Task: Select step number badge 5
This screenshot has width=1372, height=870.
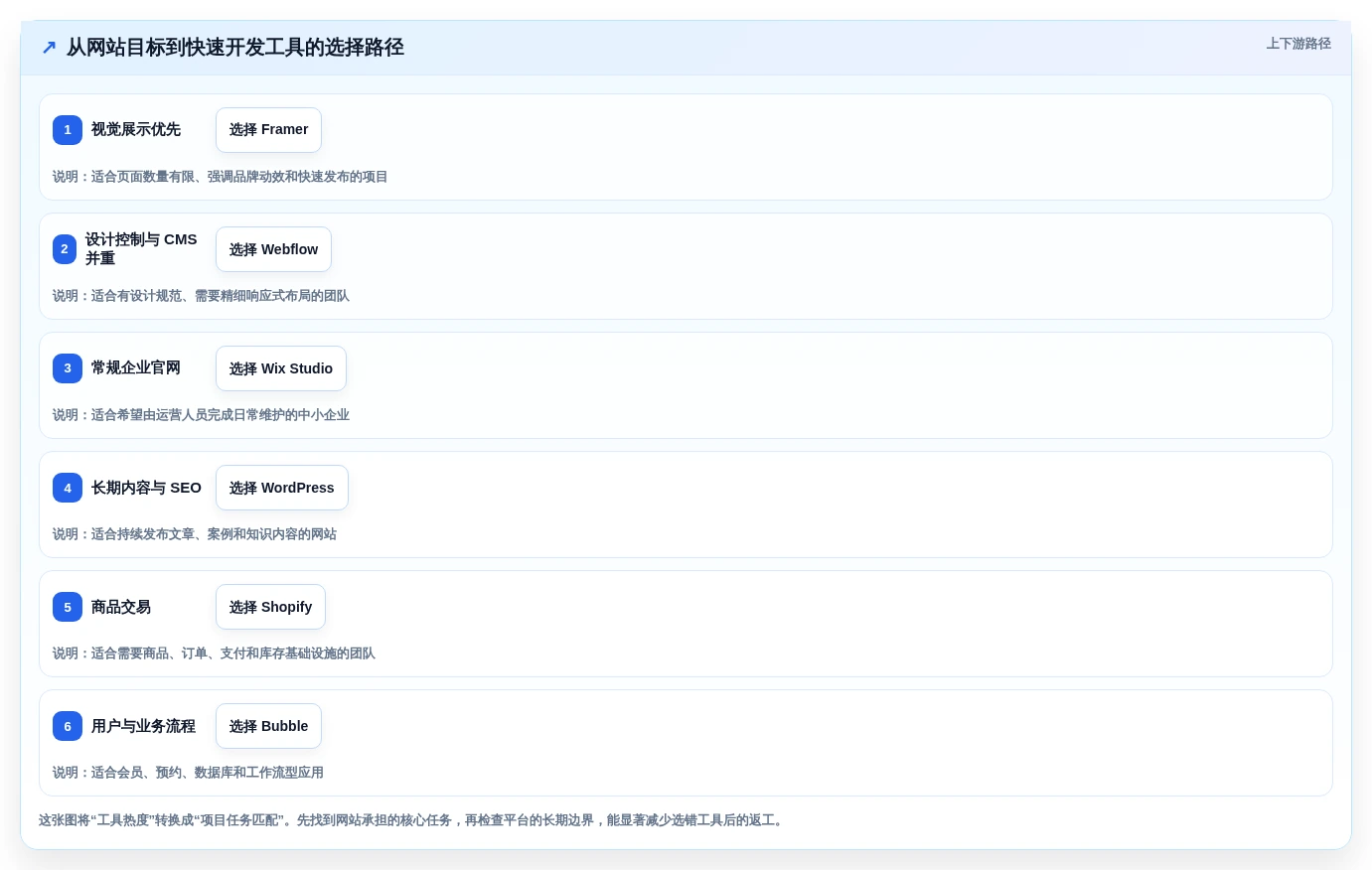Action: (x=68, y=607)
